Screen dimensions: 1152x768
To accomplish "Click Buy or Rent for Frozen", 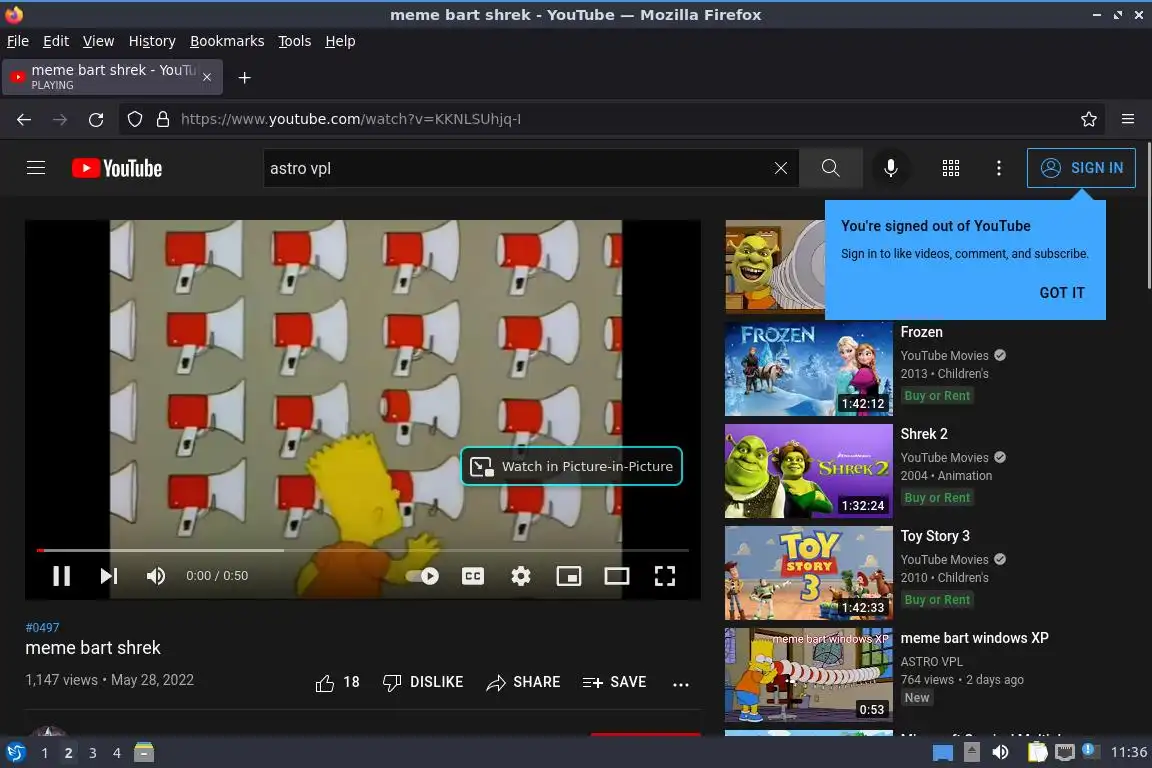I will tap(937, 395).
